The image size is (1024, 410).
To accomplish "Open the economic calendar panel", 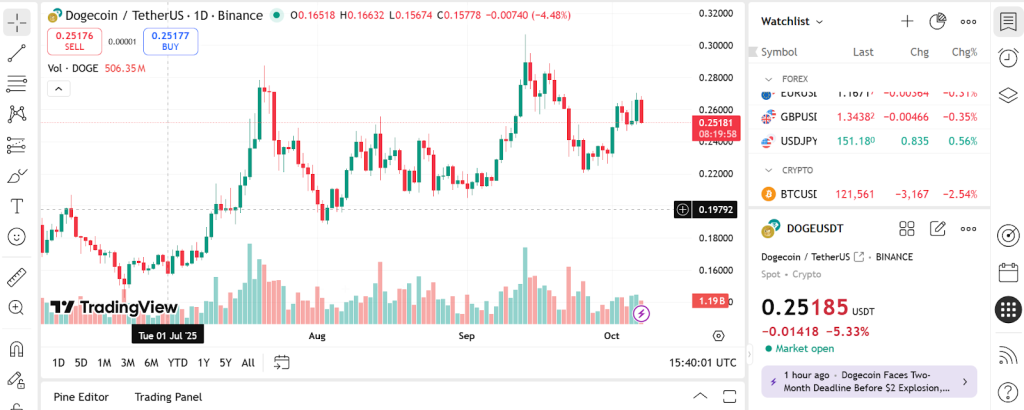I will pos(1008,272).
